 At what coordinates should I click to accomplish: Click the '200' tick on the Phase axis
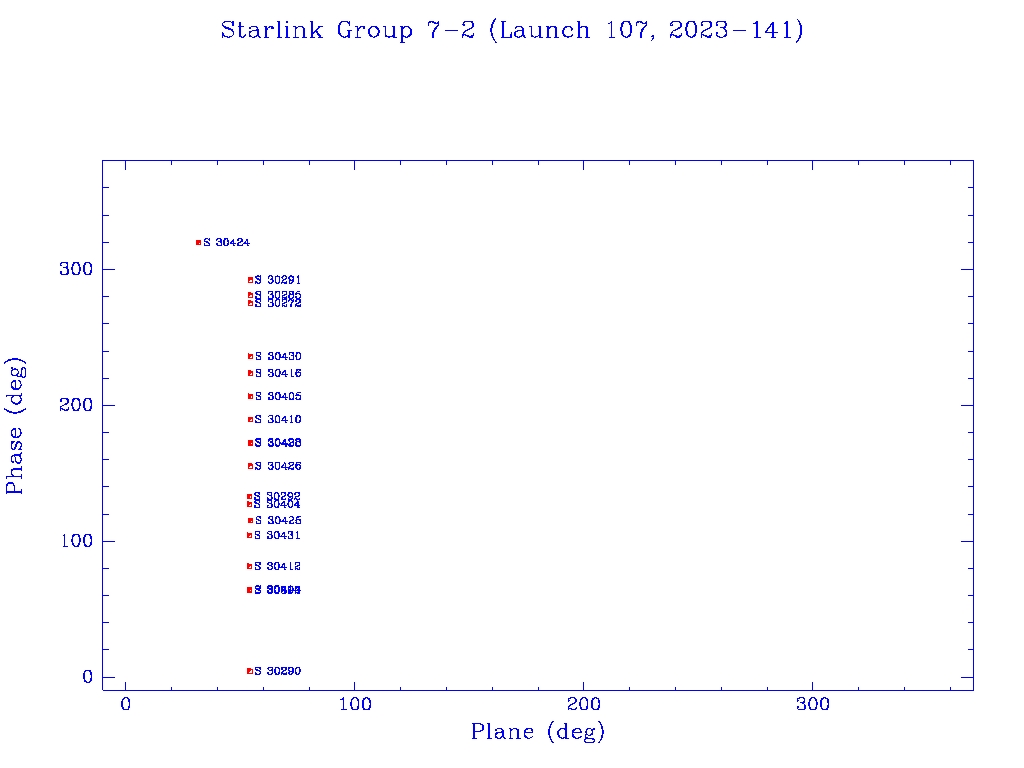point(76,405)
